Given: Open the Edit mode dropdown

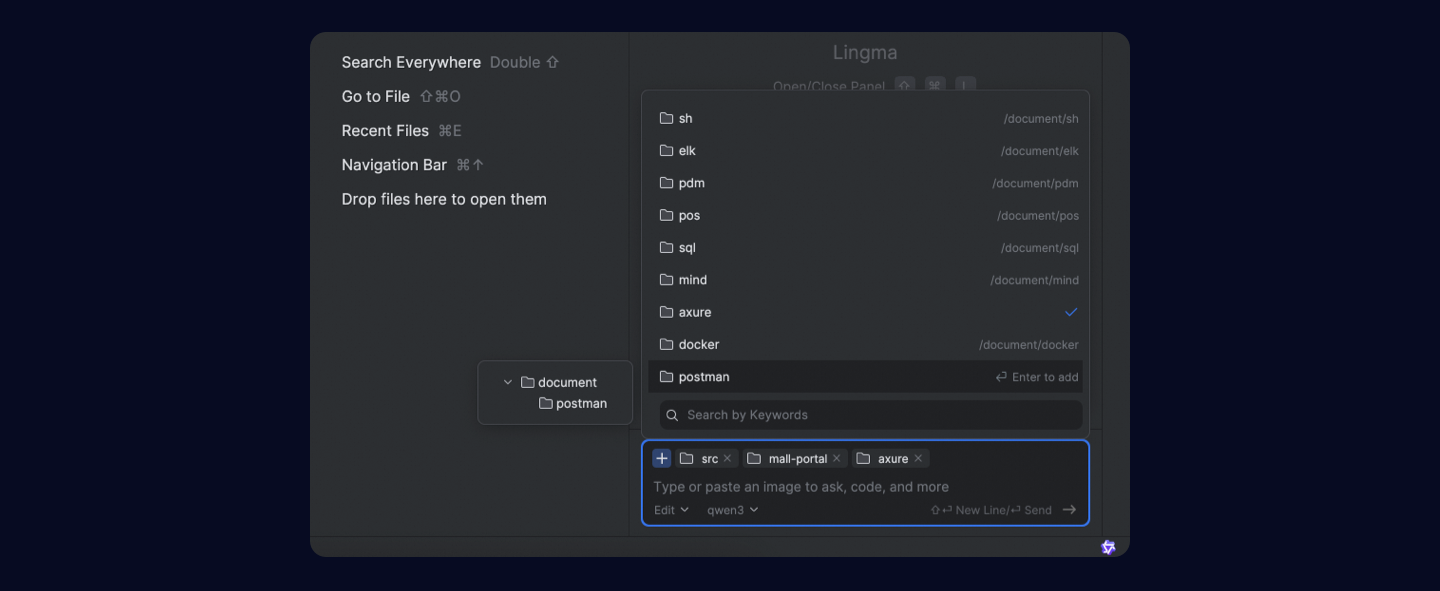Looking at the screenshot, I should (671, 510).
